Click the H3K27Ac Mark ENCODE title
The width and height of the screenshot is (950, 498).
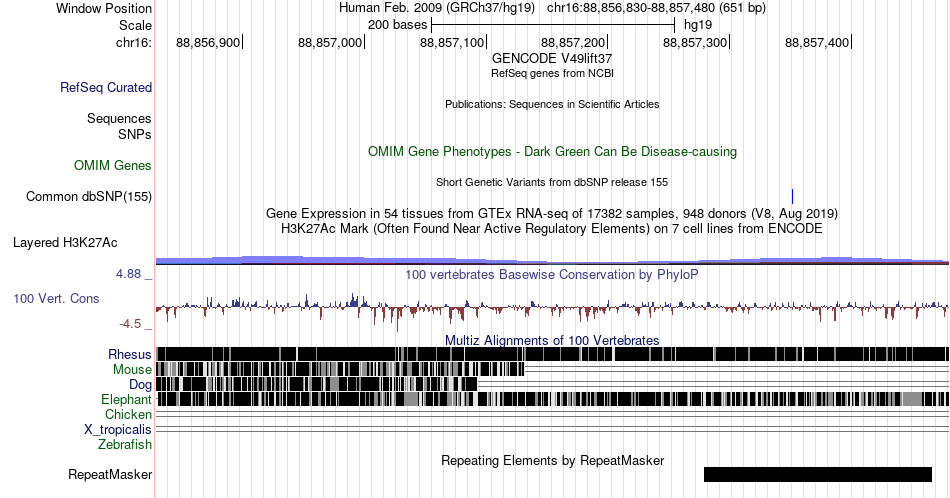[x=552, y=228]
